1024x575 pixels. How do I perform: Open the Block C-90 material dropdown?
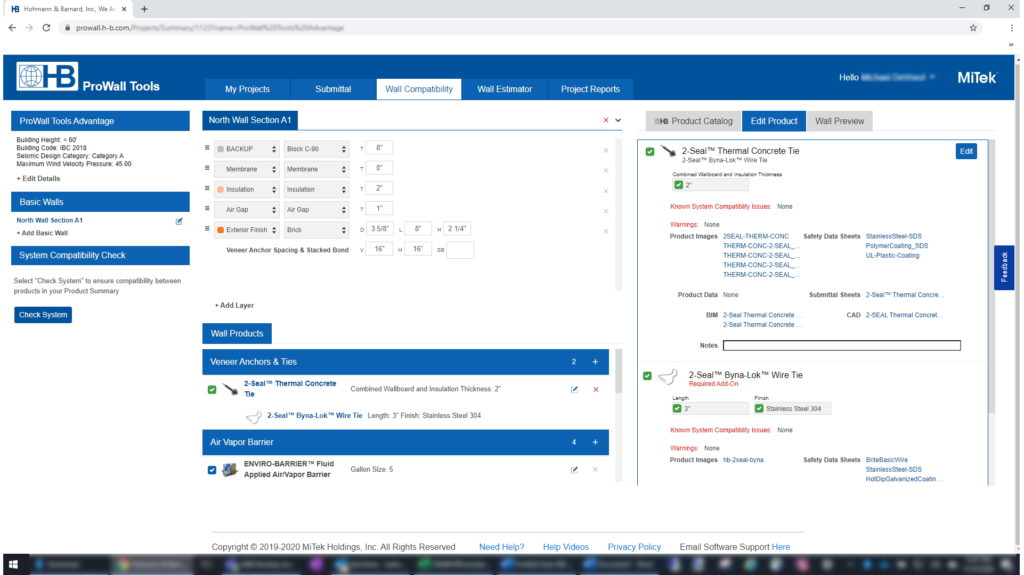tap(316, 149)
